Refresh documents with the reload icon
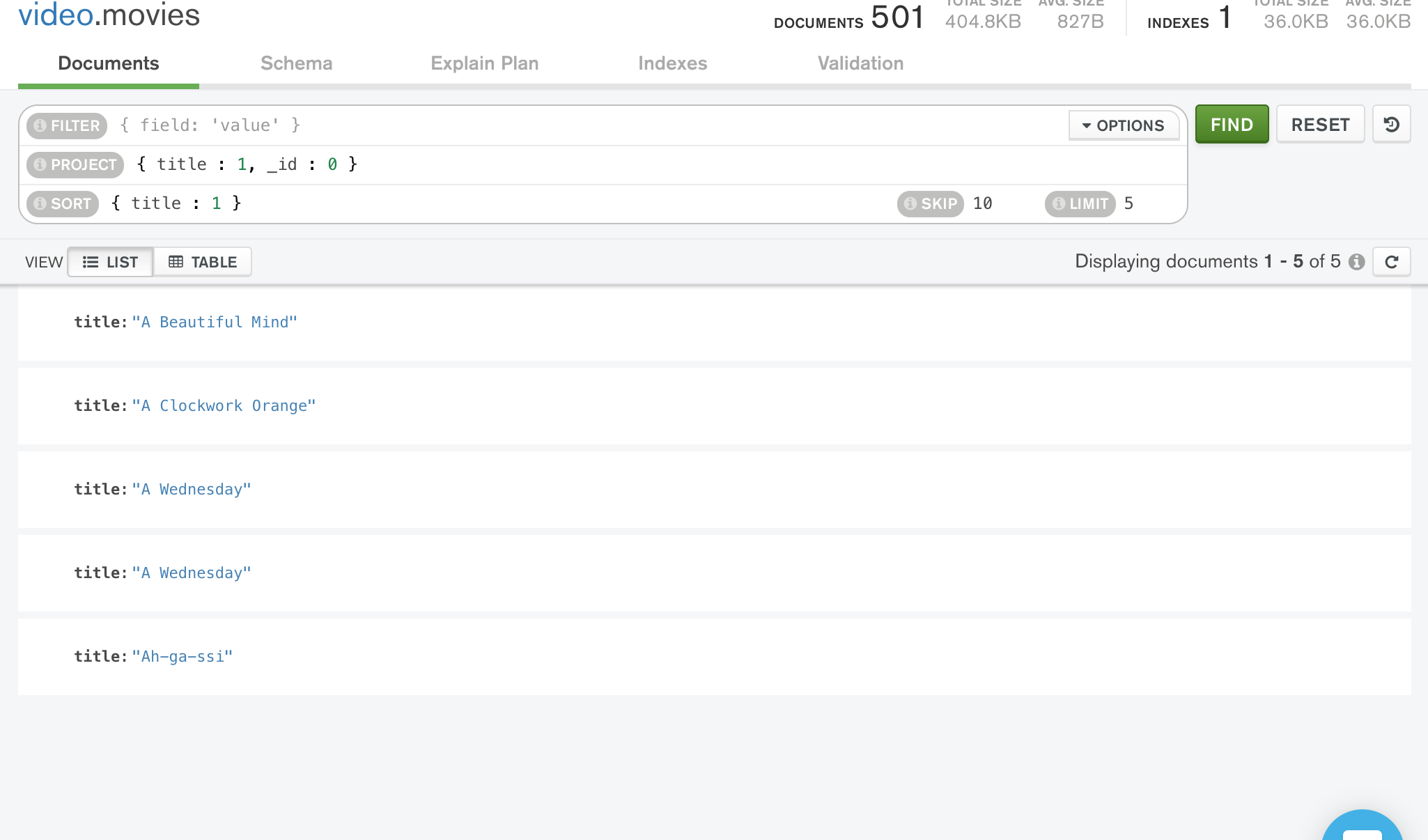 click(1391, 262)
